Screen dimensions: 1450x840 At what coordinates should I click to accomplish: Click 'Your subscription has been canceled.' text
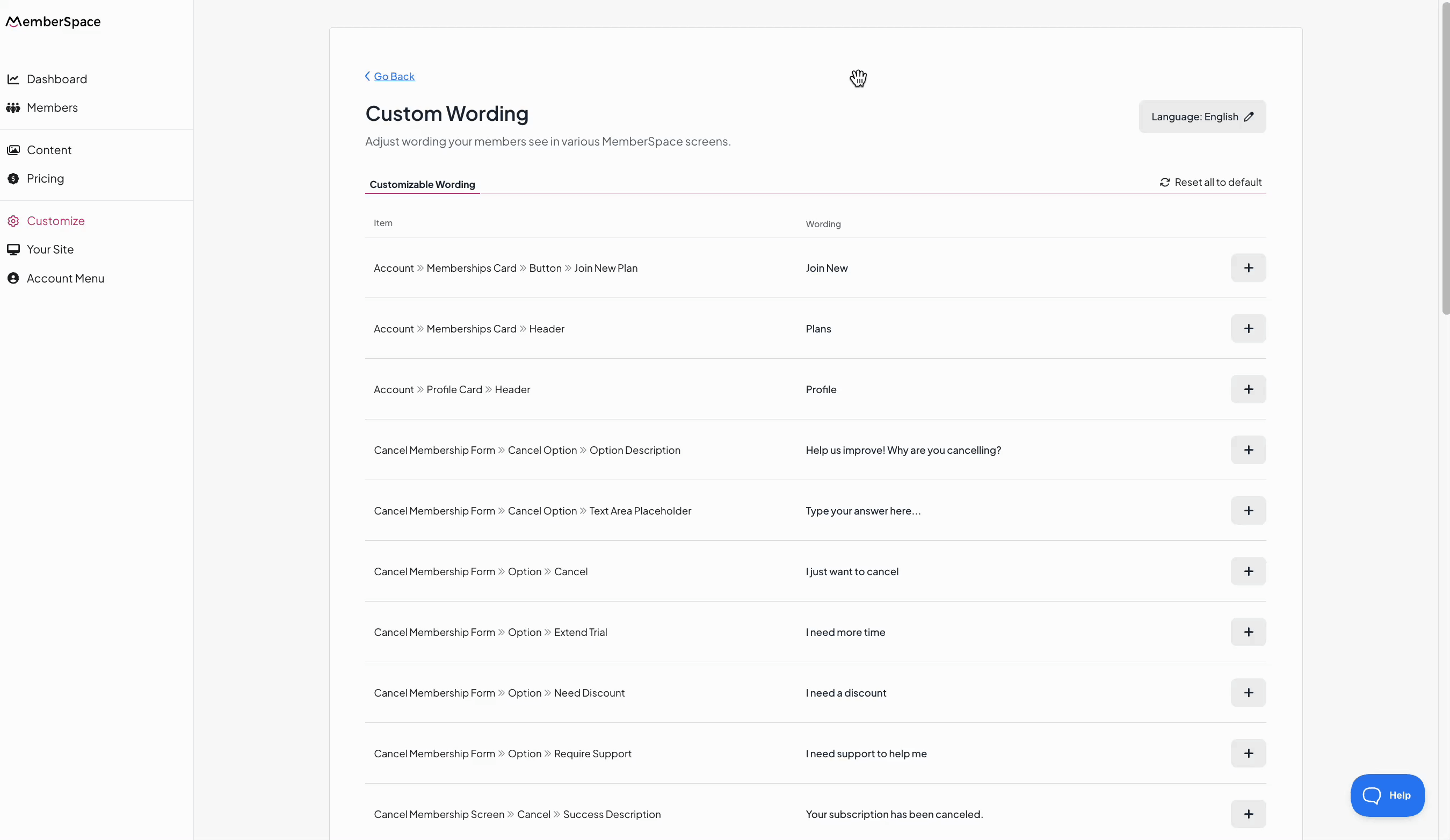(894, 814)
